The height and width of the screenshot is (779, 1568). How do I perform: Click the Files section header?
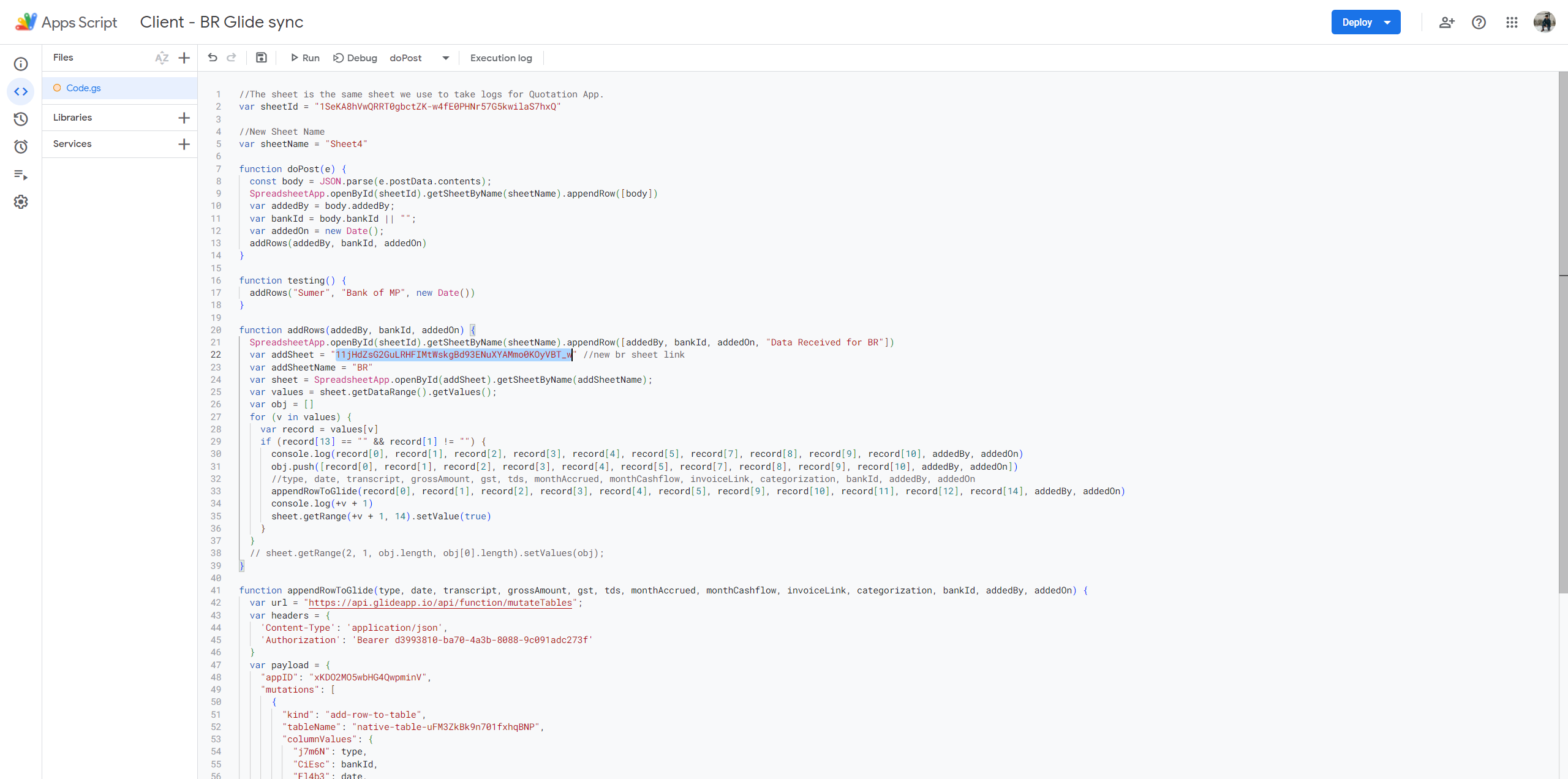(x=63, y=58)
